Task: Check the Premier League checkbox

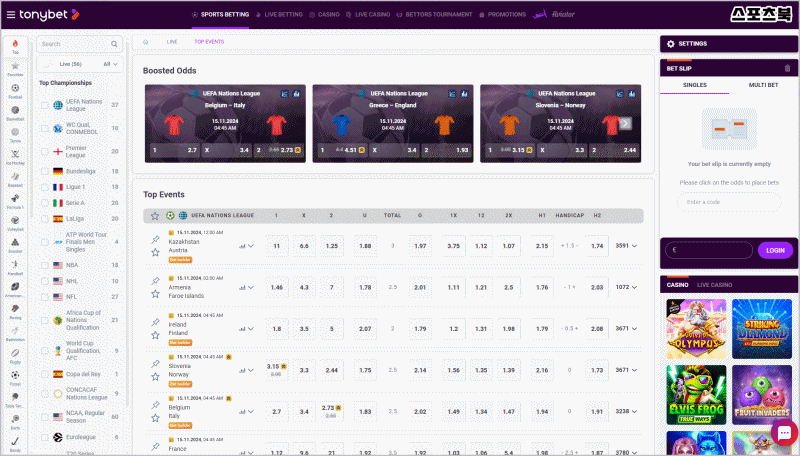Action: point(45,151)
